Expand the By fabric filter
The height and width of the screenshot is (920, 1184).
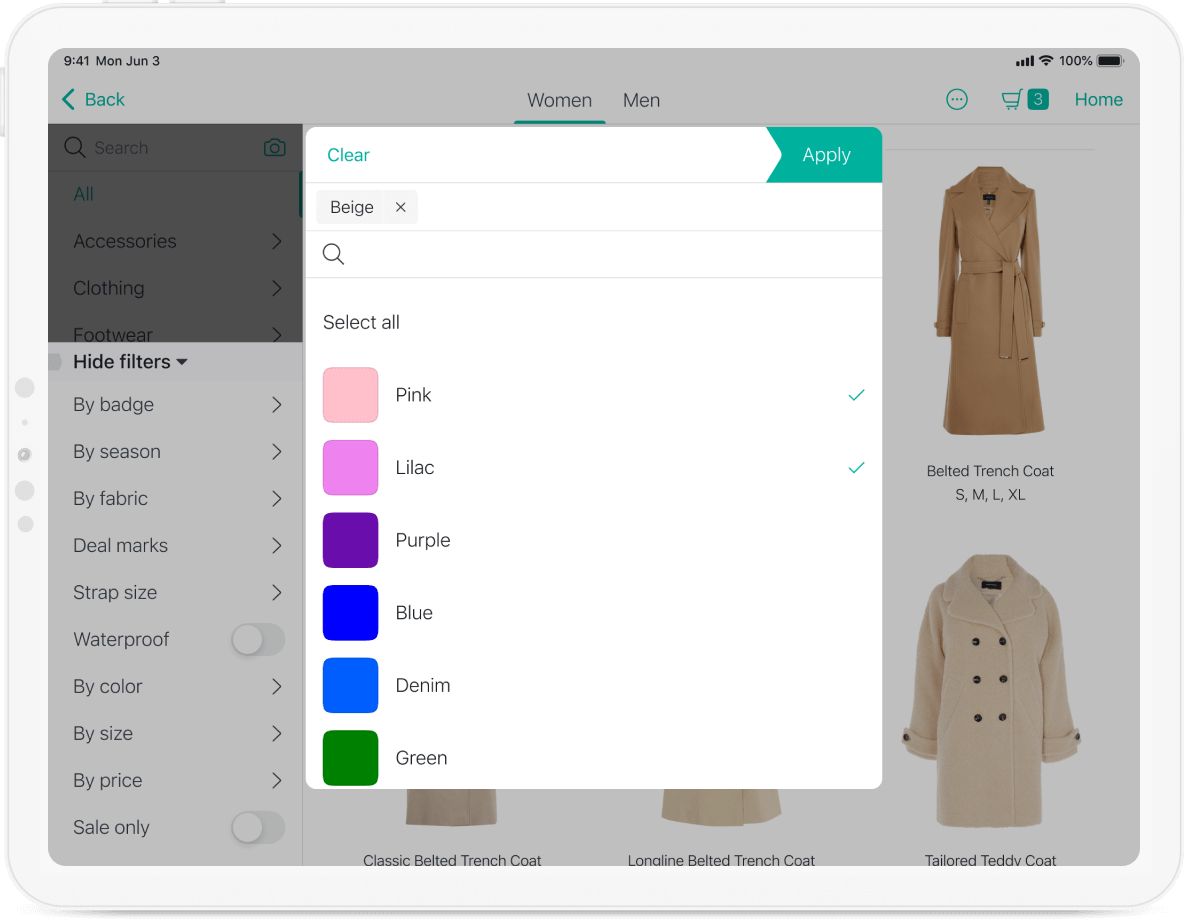click(277, 499)
